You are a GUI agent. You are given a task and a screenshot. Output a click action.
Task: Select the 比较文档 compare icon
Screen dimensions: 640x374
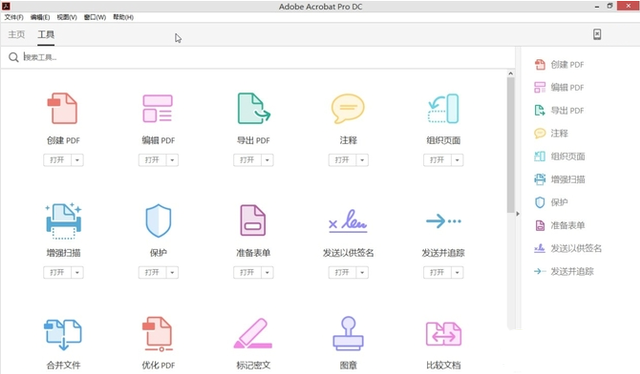click(444, 334)
